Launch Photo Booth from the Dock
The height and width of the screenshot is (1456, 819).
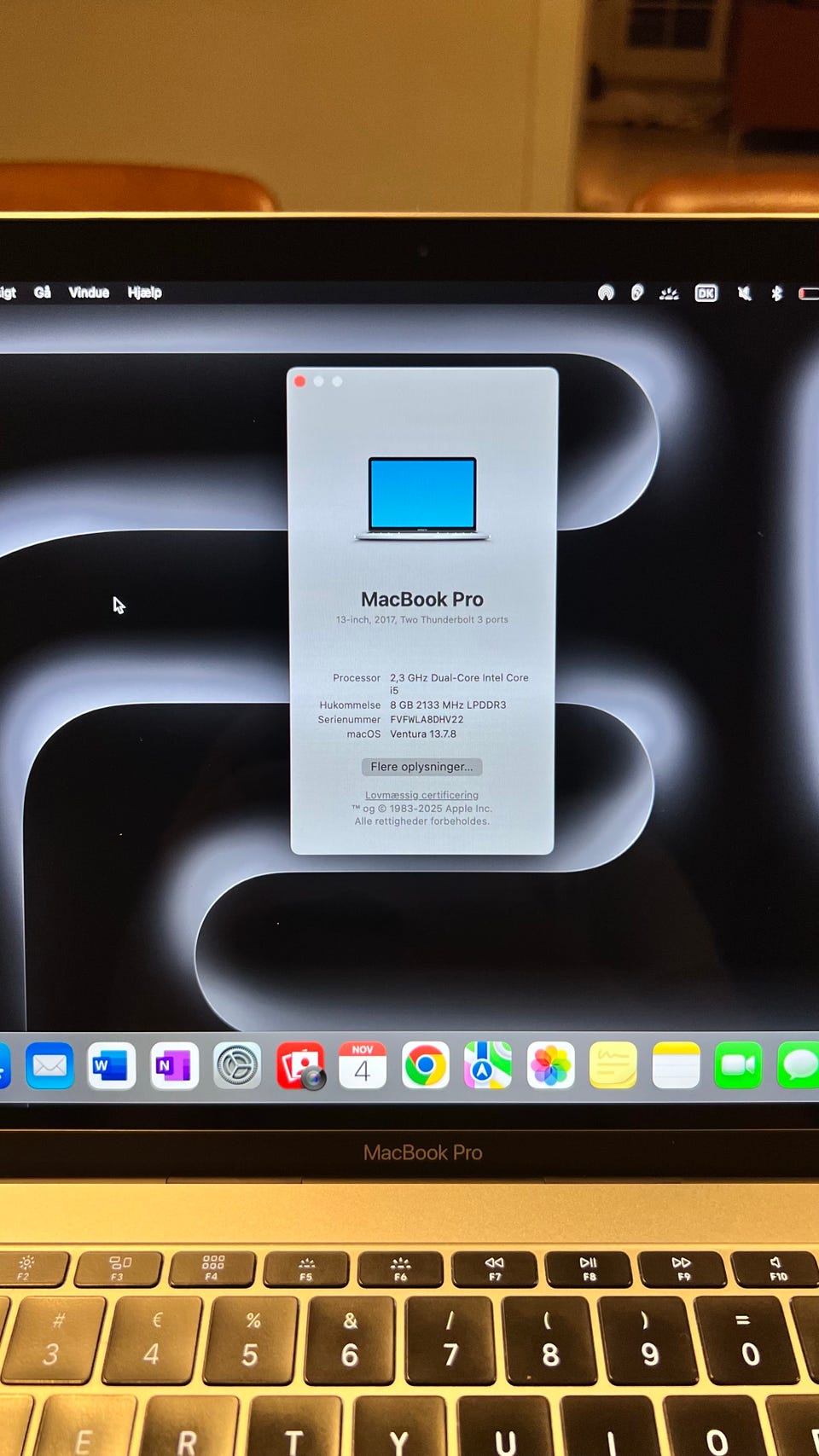(x=300, y=1065)
